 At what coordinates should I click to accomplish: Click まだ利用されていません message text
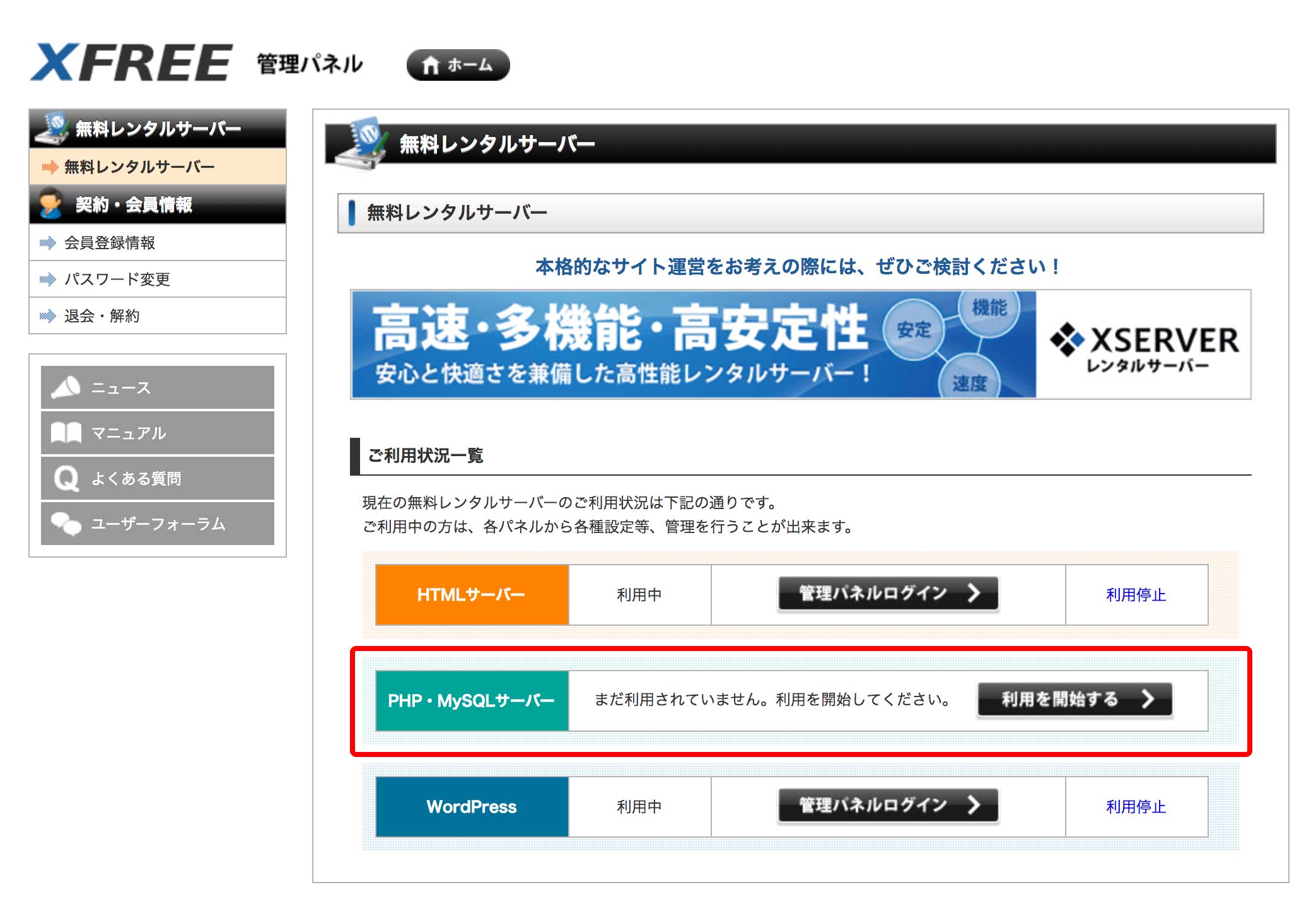pos(772,700)
